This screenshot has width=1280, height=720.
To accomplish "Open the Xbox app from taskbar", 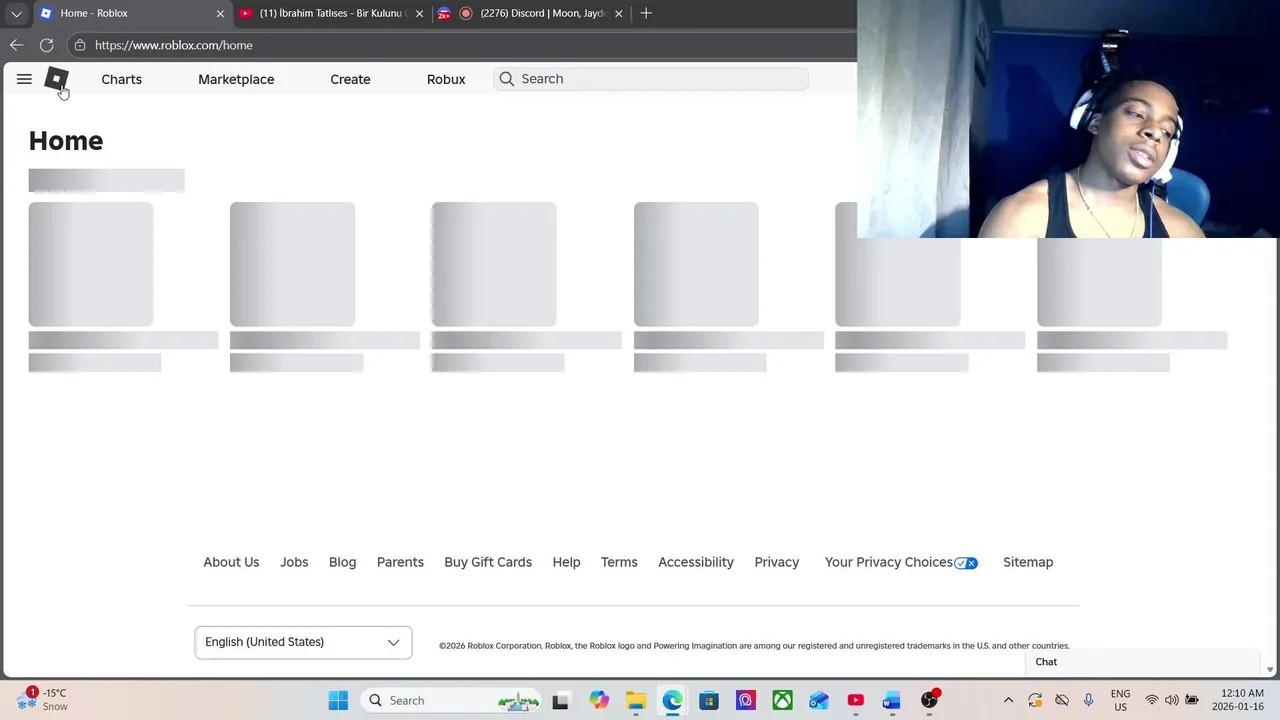I will coord(782,700).
